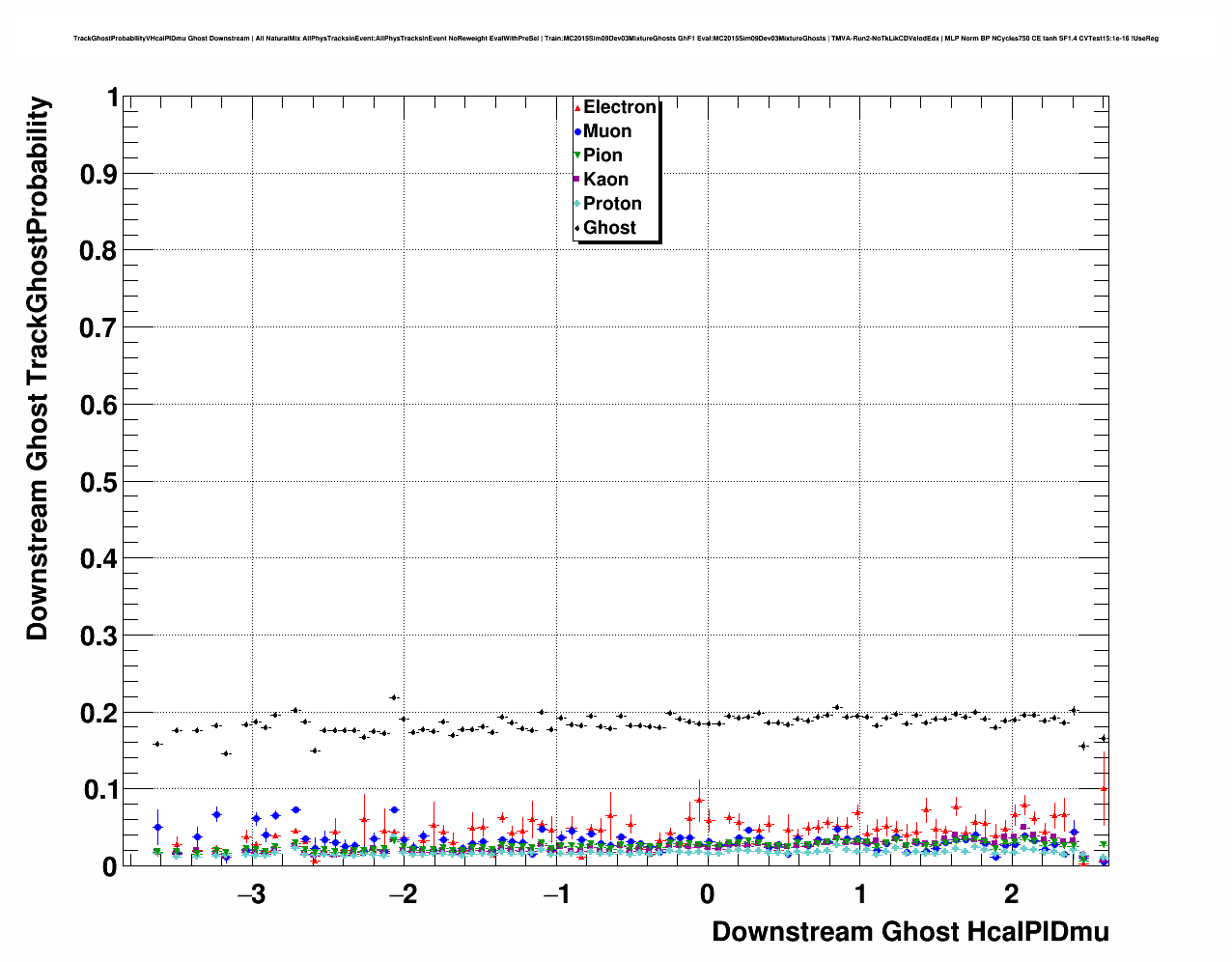
Task: Click the Proton legend text
Action: click(612, 204)
